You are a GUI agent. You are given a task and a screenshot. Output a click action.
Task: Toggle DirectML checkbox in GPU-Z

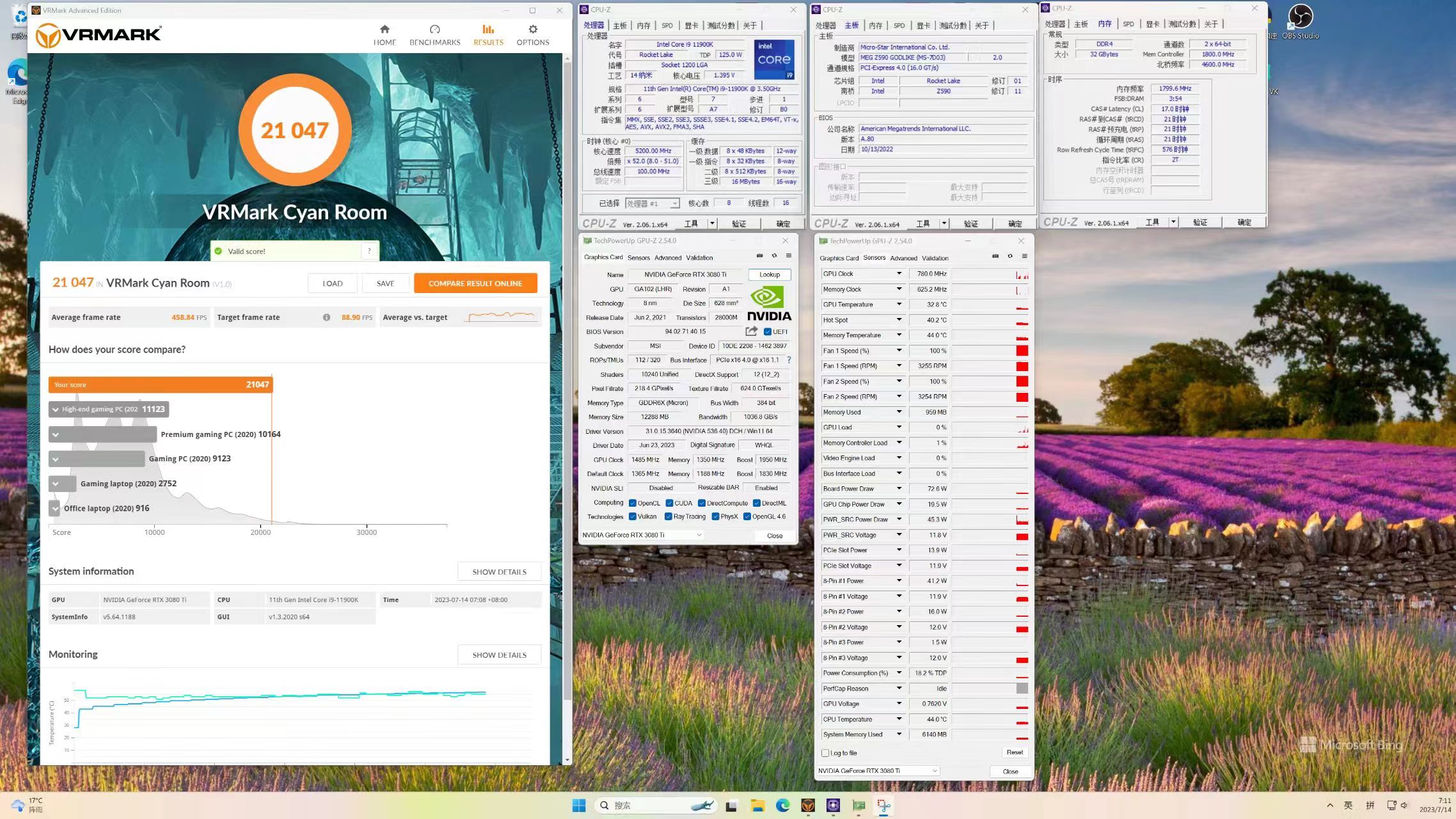point(756,503)
